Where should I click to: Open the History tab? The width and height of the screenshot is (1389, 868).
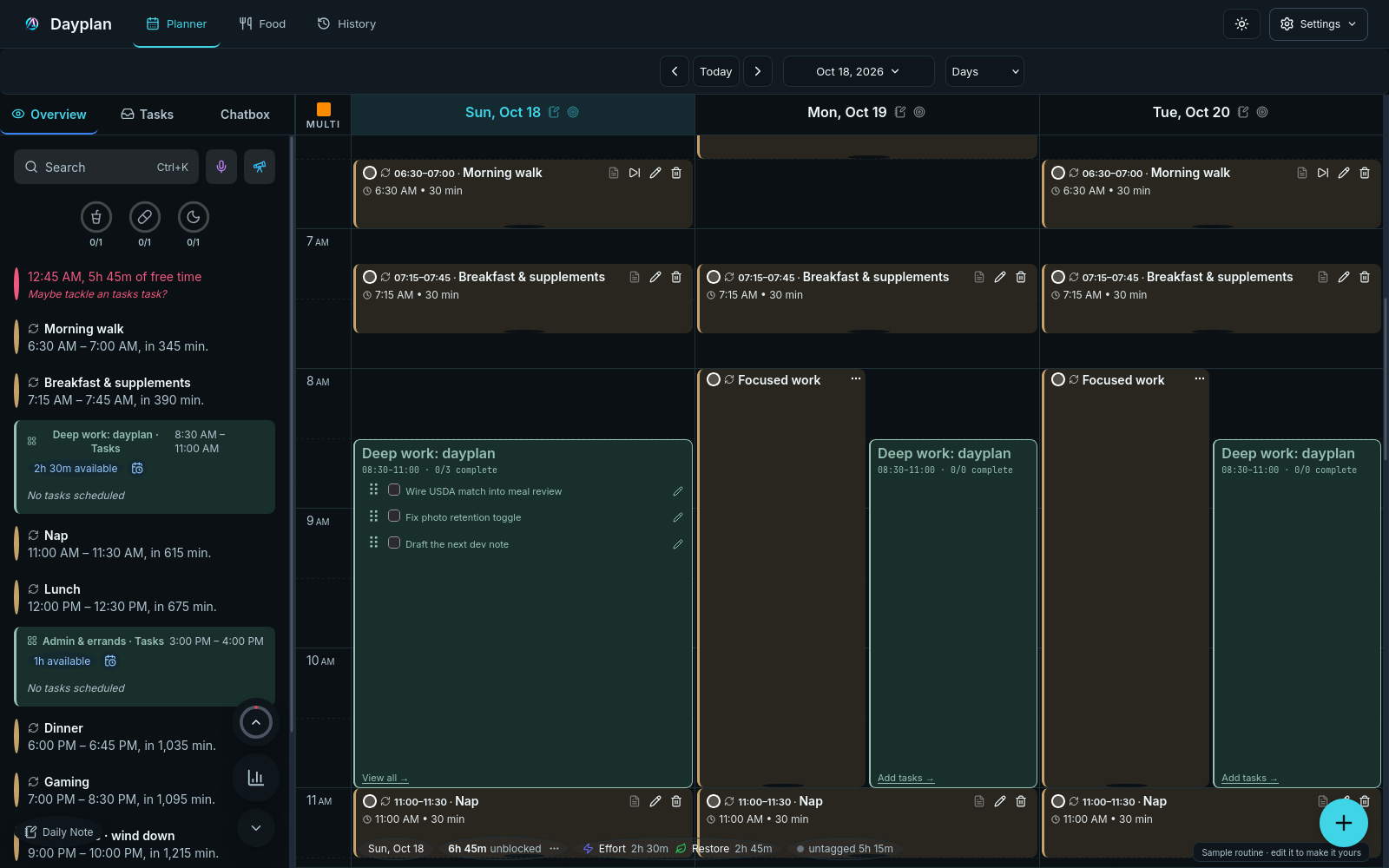point(347,24)
